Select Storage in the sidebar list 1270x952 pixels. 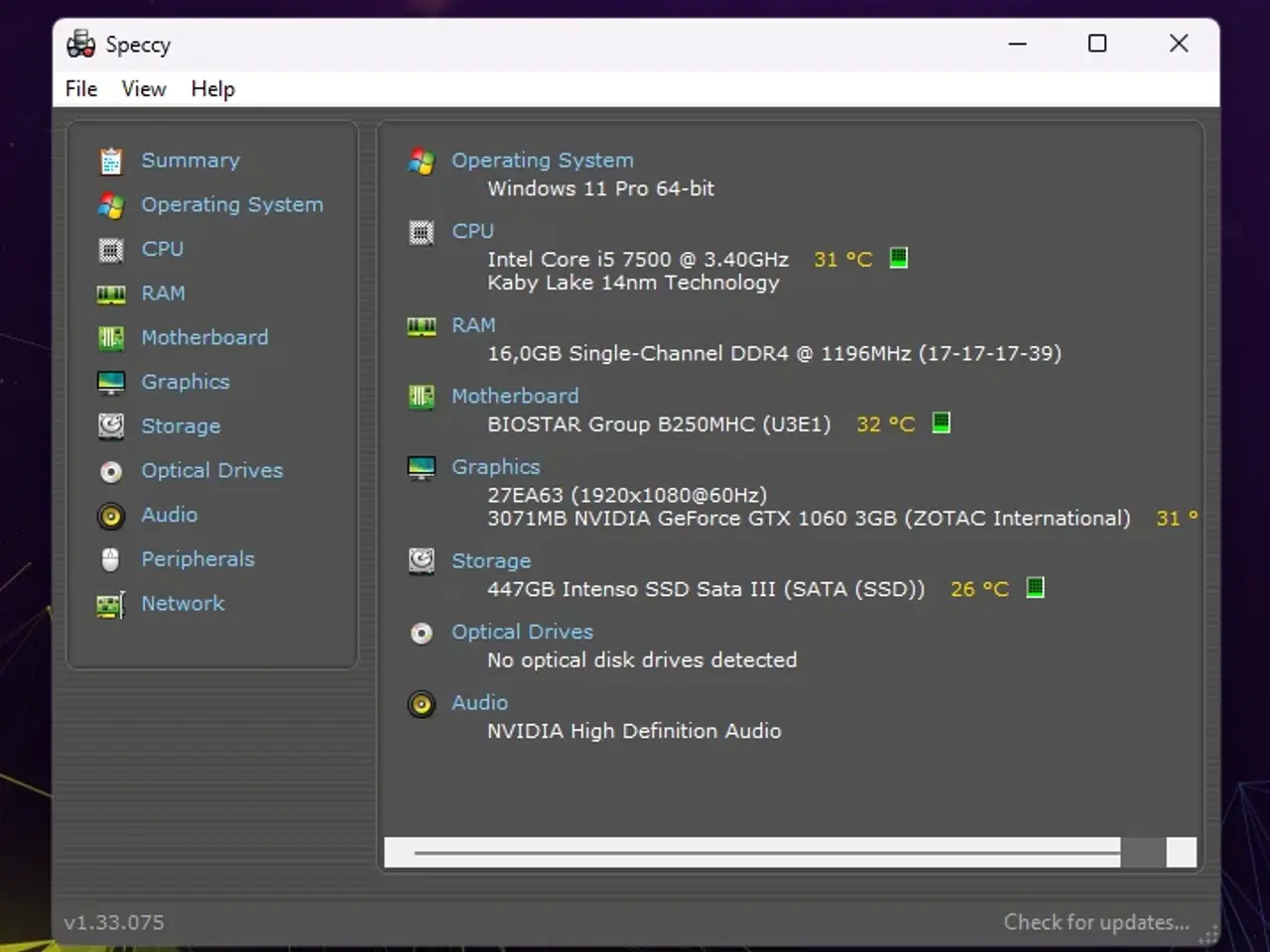click(x=181, y=426)
